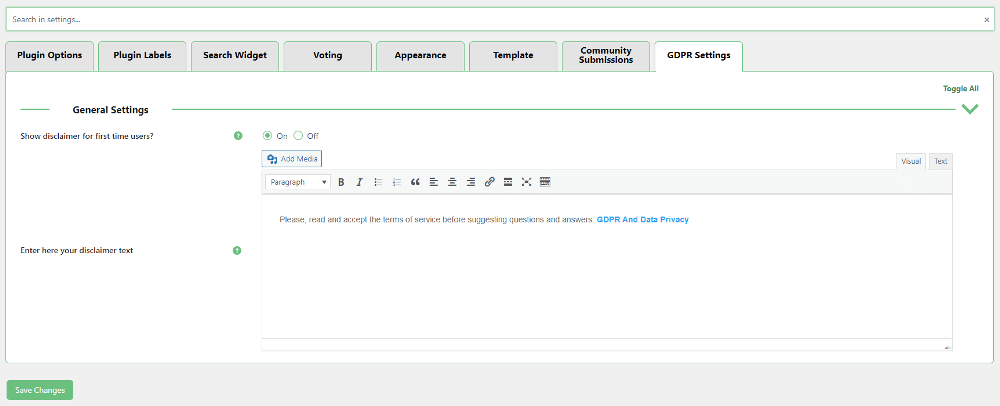
Task: Select Off for first-time disclaimer
Action: pyautogui.click(x=298, y=136)
